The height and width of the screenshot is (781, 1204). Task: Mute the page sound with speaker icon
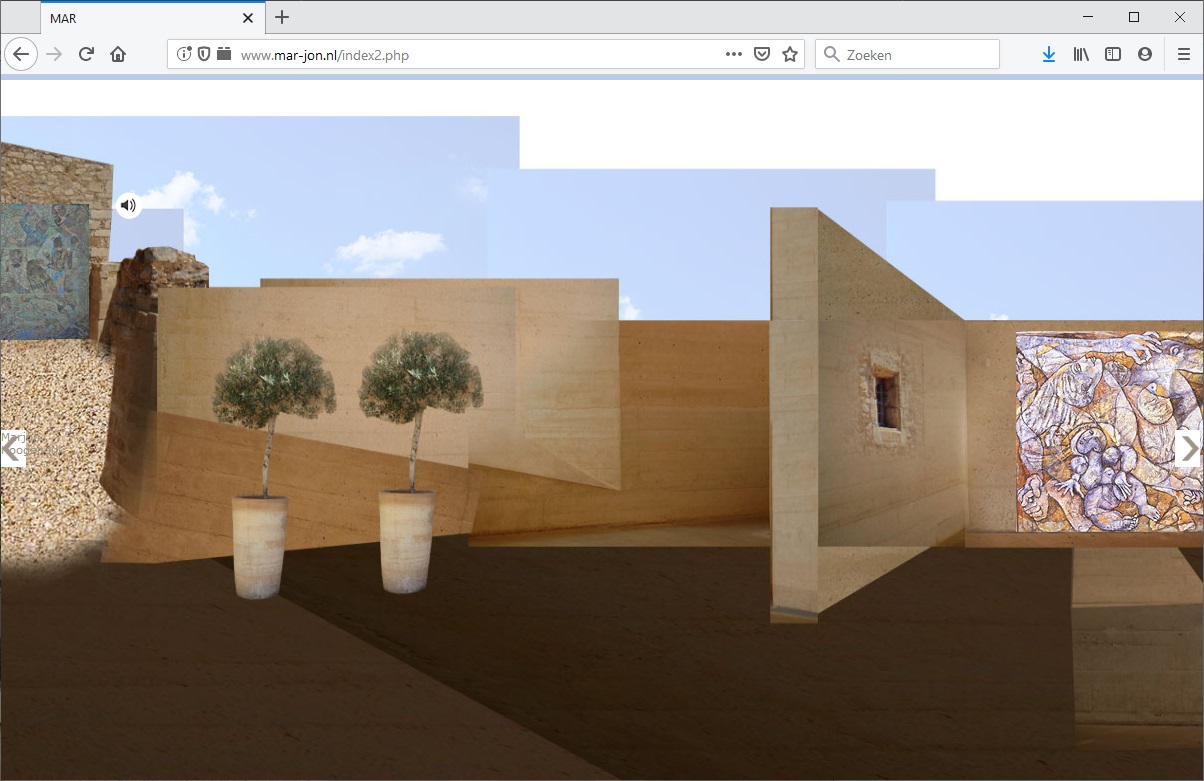(128, 206)
